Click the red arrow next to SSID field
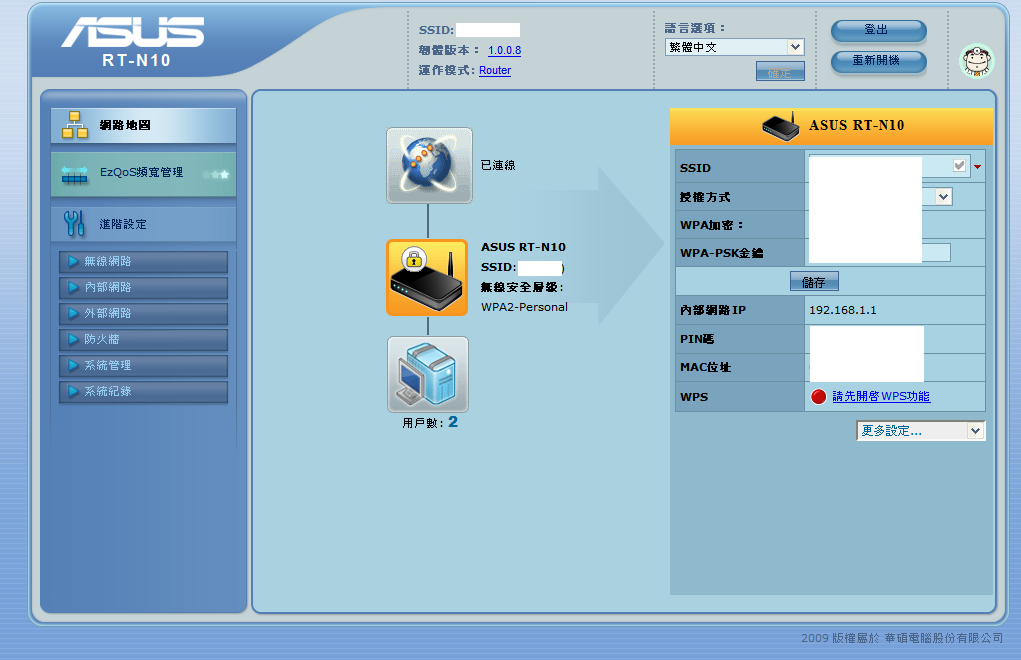Viewport: 1021px width, 660px height. (977, 167)
